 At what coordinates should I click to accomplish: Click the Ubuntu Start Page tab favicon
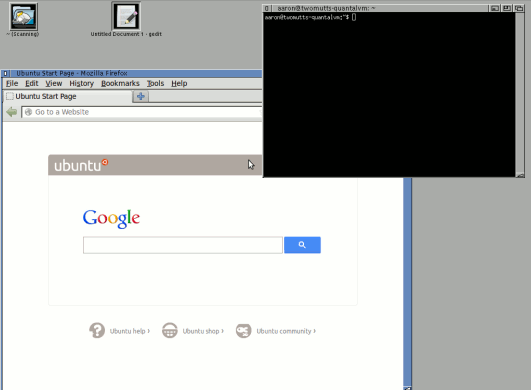tap(10, 96)
